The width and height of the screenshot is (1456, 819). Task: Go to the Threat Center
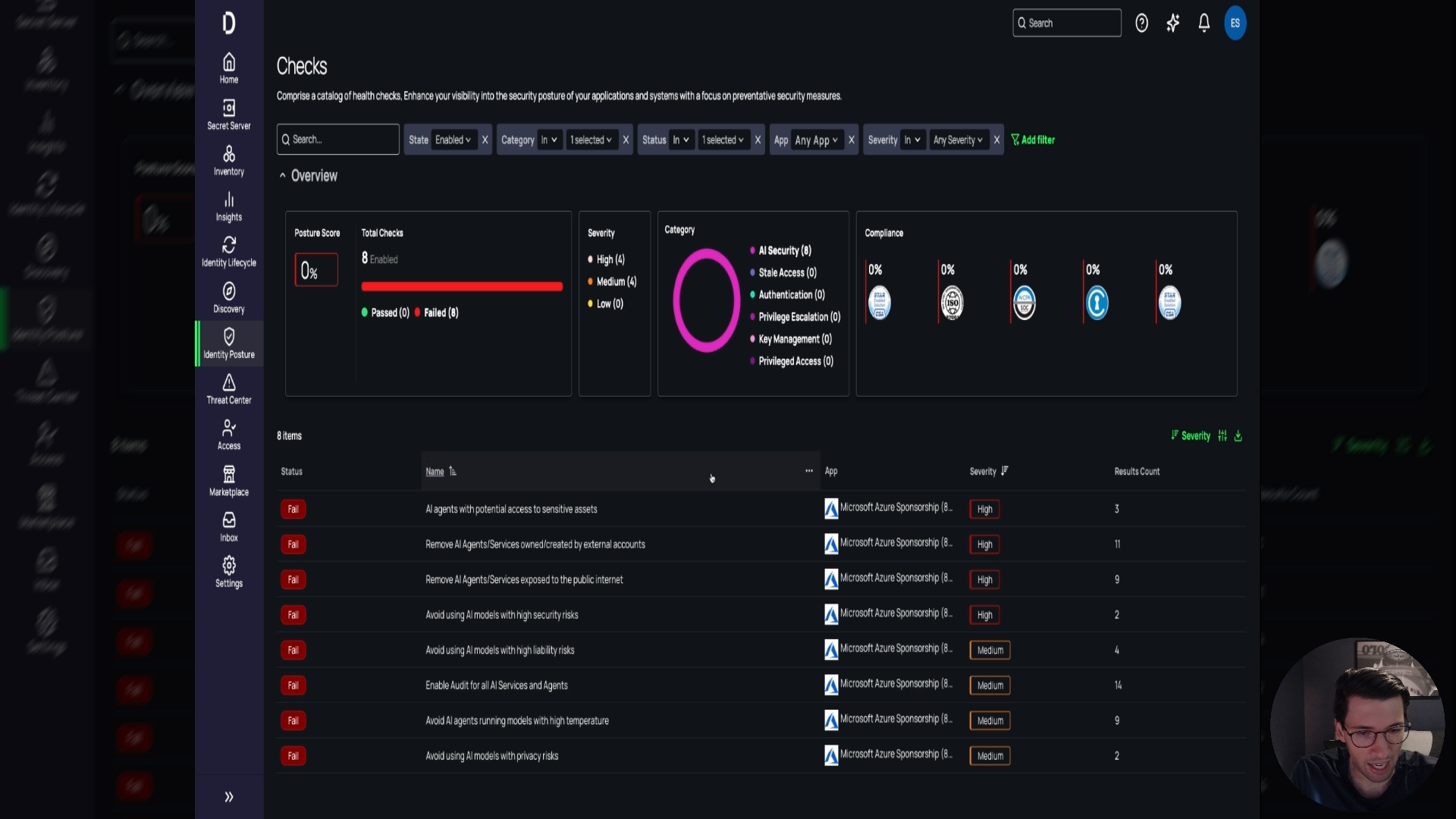(x=228, y=390)
